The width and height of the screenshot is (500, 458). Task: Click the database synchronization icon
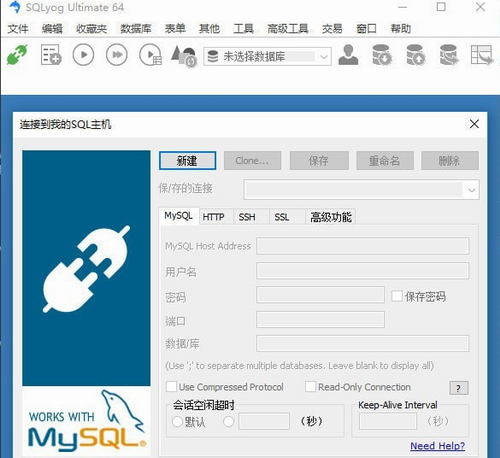449,55
